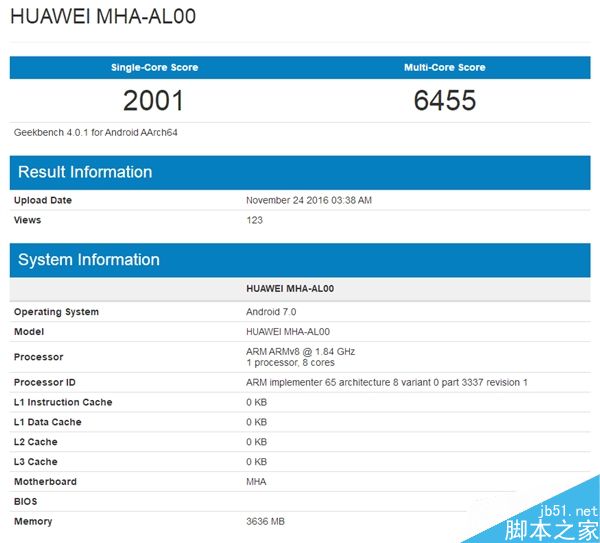Viewport: 600px width, 543px height.
Task: Select the Multi-Core Score header
Action: tap(445, 67)
